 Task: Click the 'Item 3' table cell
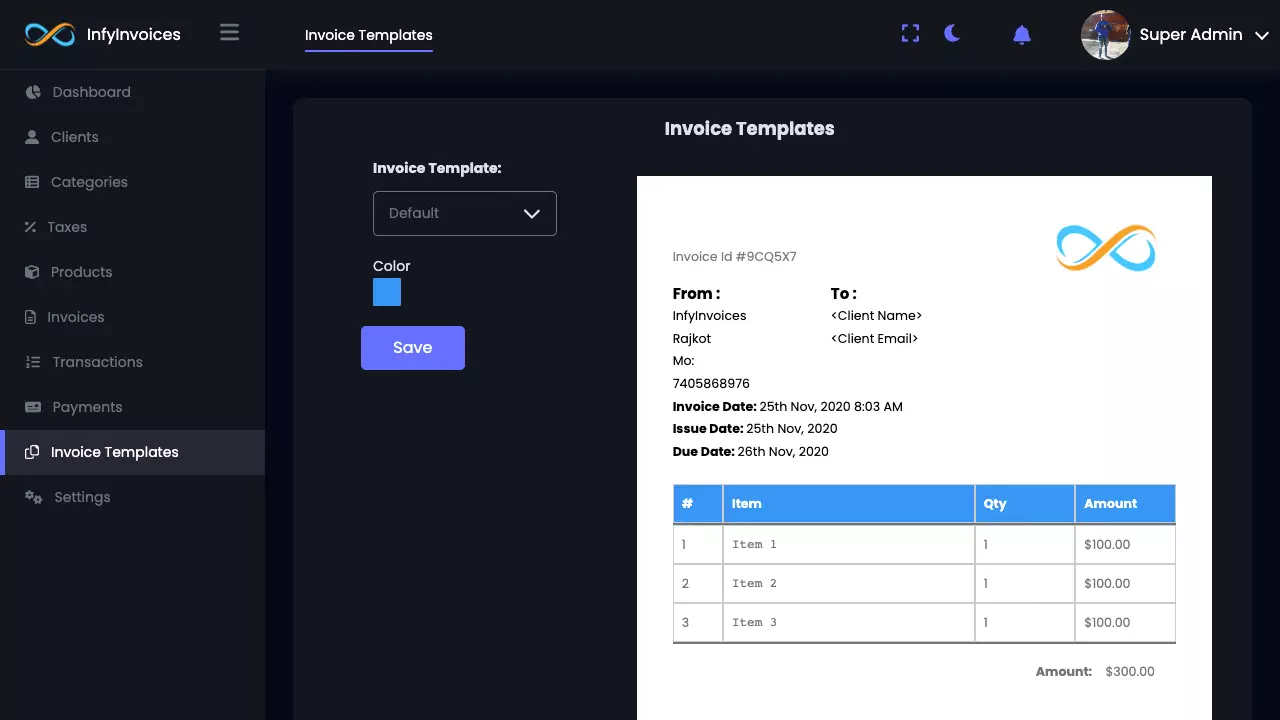coord(849,623)
